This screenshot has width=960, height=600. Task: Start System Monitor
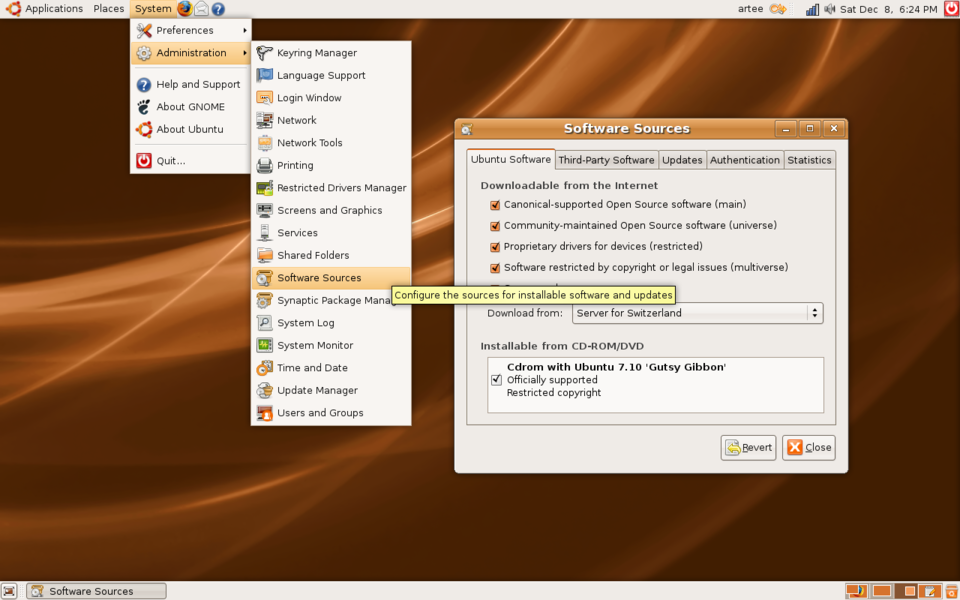coord(331,345)
